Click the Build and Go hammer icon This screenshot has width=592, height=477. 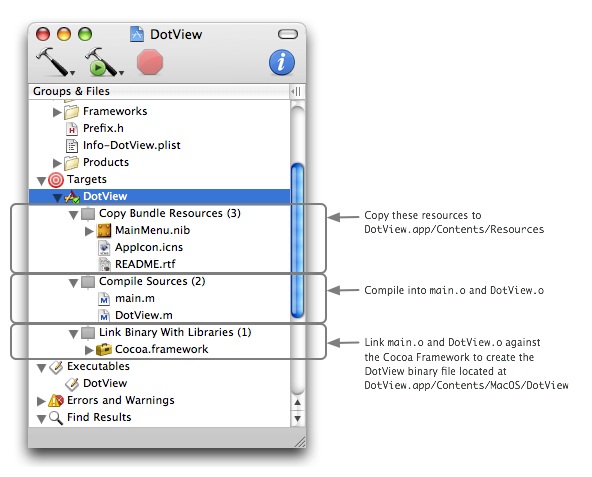(x=101, y=62)
